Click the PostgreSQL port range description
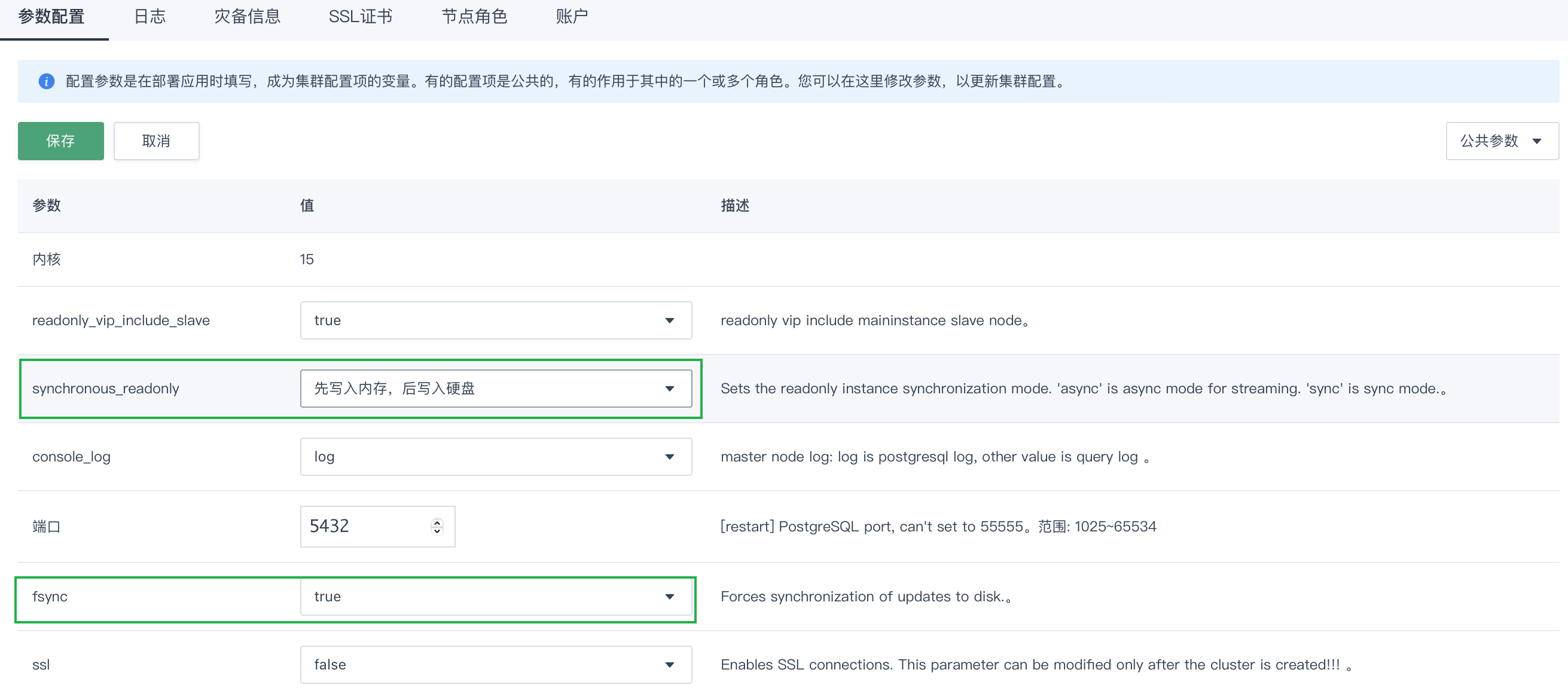The width and height of the screenshot is (1568, 697). (938, 527)
